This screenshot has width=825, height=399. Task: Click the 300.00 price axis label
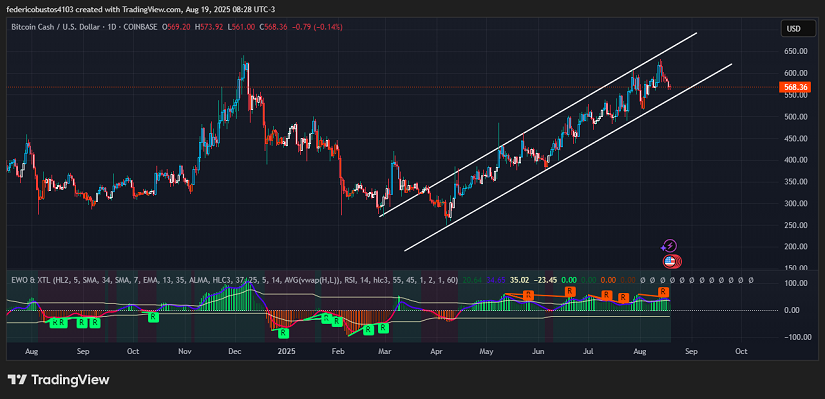click(x=797, y=203)
